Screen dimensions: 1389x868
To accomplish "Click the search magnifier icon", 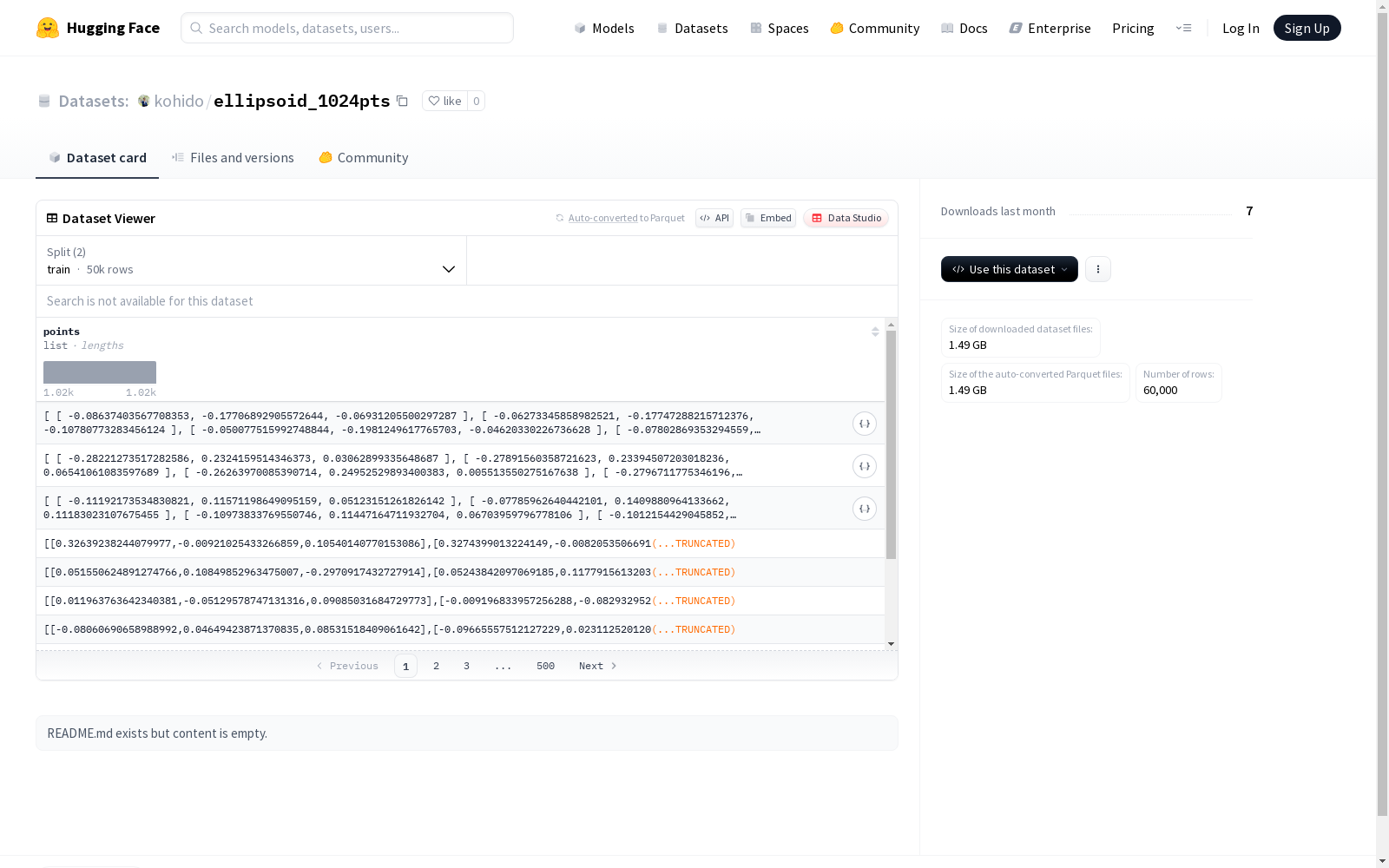I will click(196, 28).
